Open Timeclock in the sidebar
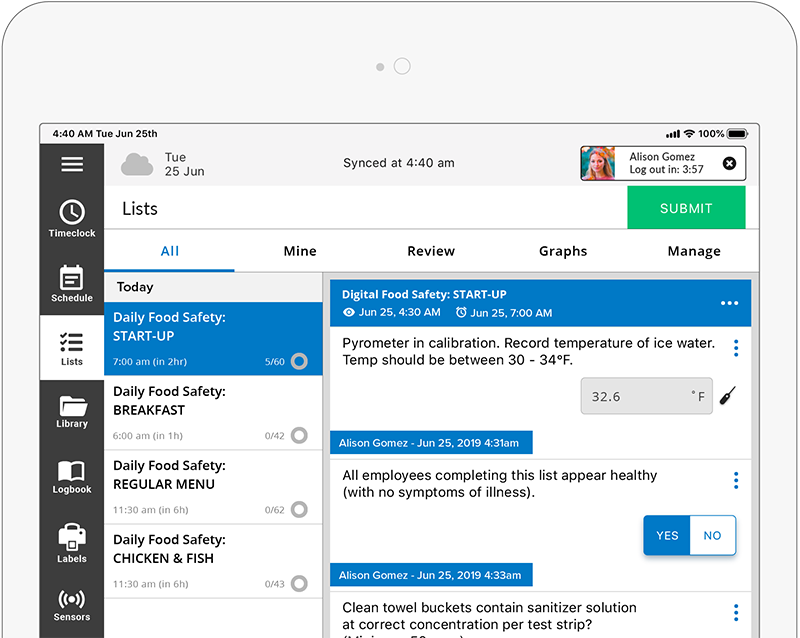This screenshot has height=638, width=800. (x=72, y=218)
